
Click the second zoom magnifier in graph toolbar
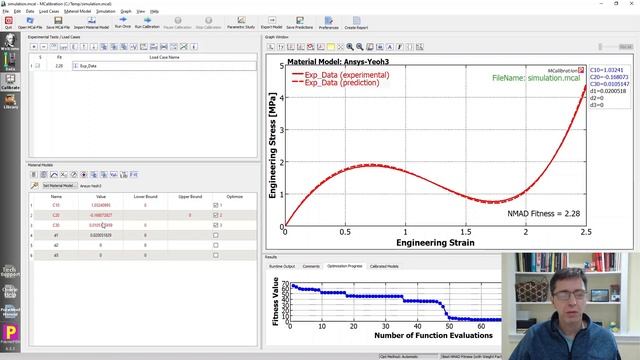click(x=360, y=47)
